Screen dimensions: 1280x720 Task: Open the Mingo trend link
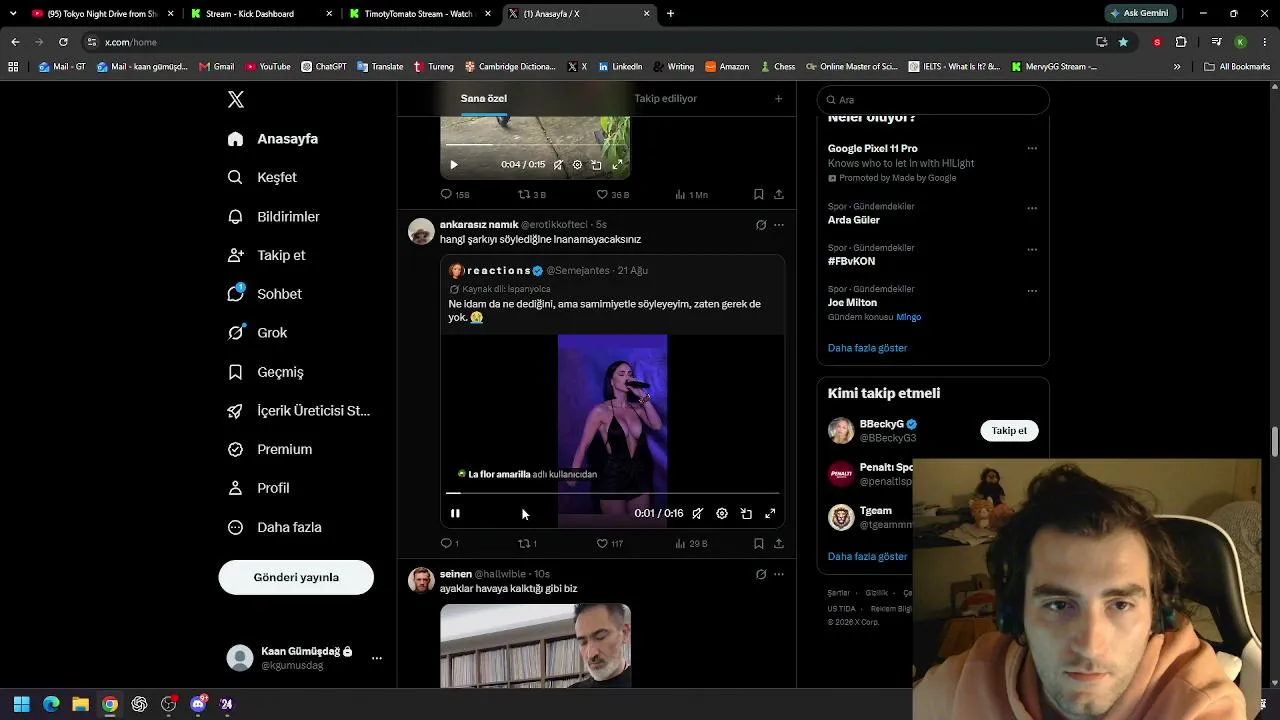(x=908, y=317)
